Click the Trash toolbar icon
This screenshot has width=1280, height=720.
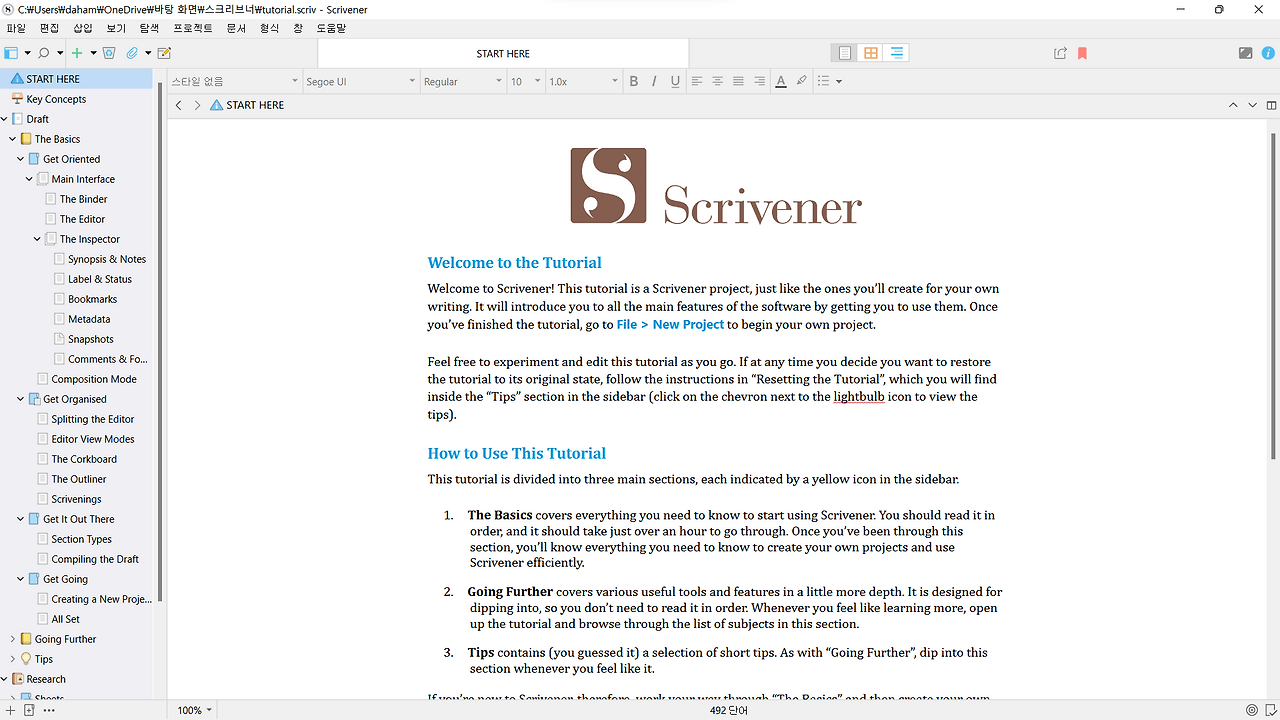[109, 53]
